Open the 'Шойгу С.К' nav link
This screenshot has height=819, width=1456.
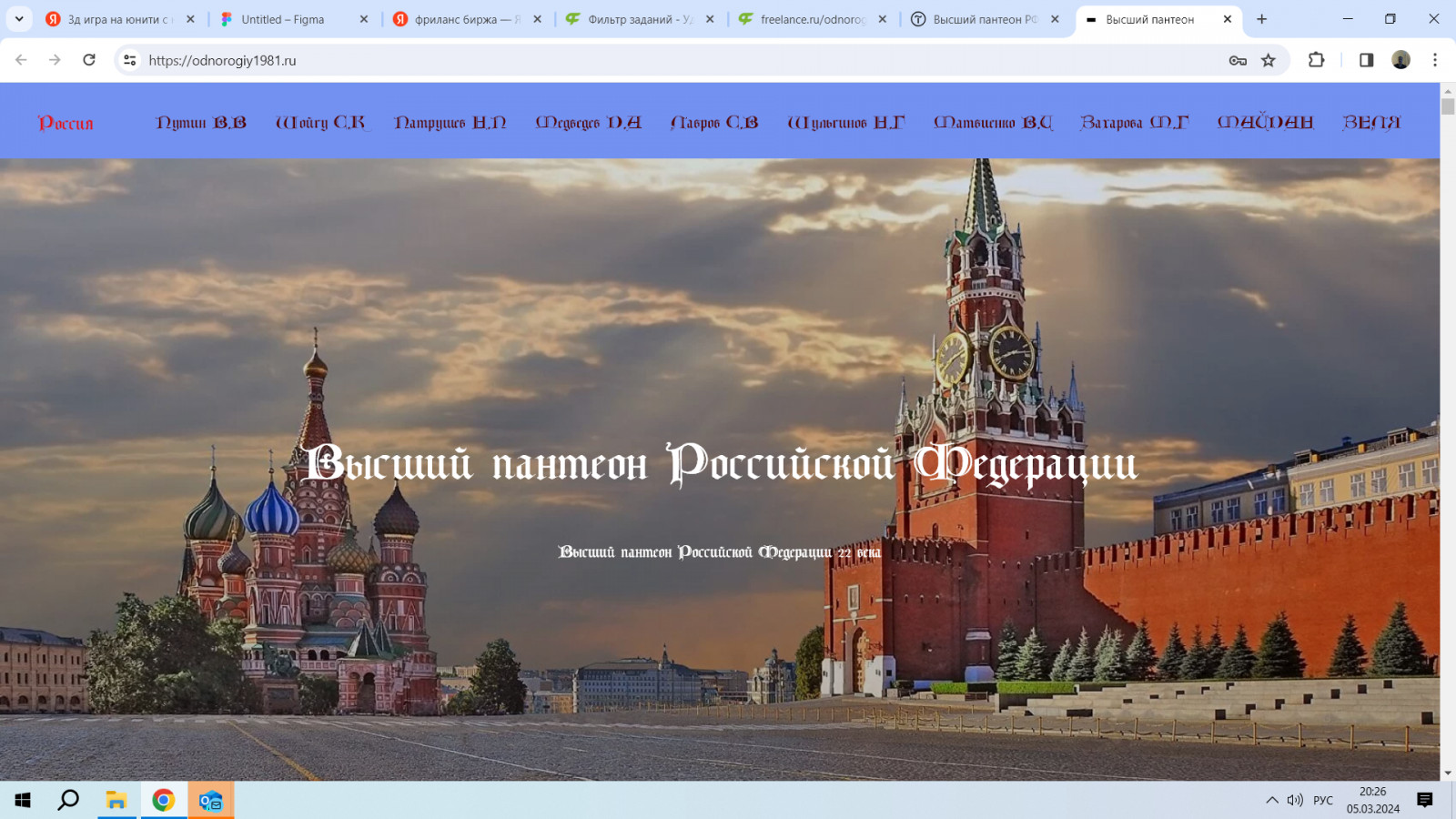(321, 122)
